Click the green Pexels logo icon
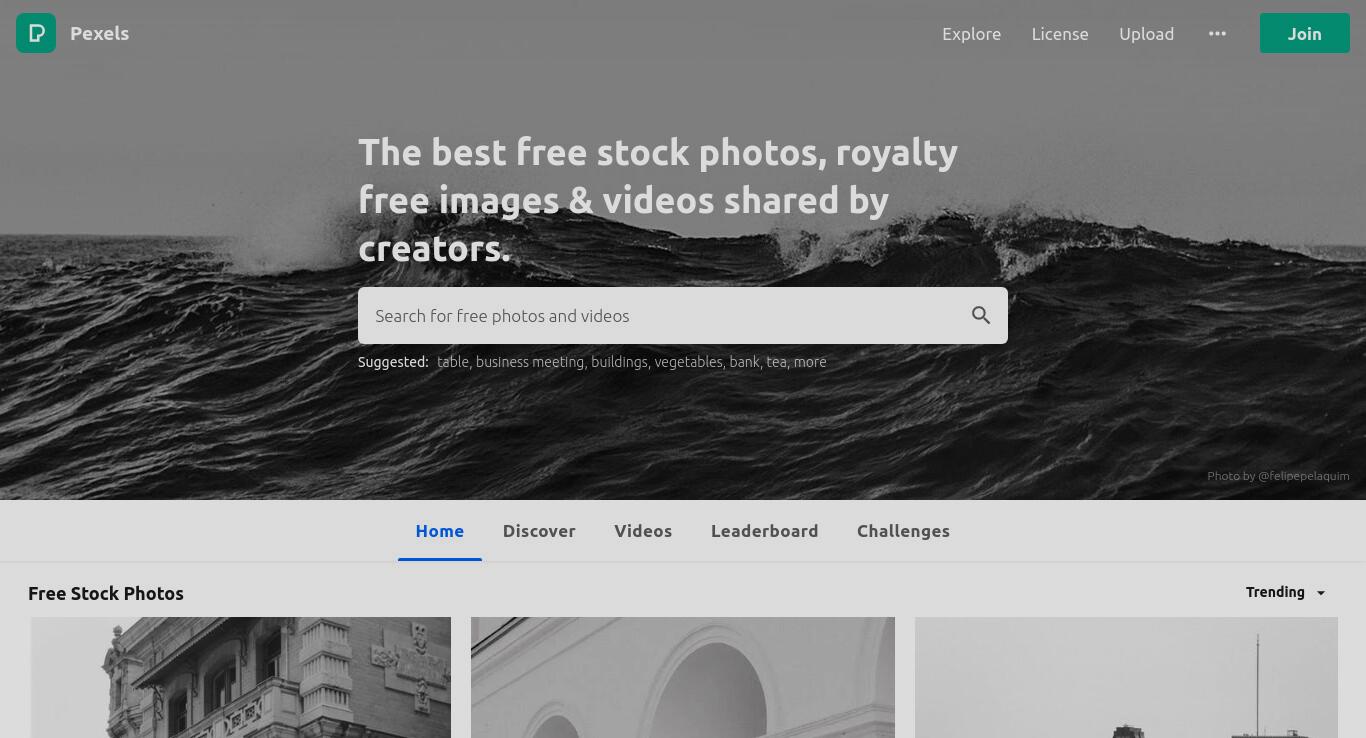 (36, 33)
